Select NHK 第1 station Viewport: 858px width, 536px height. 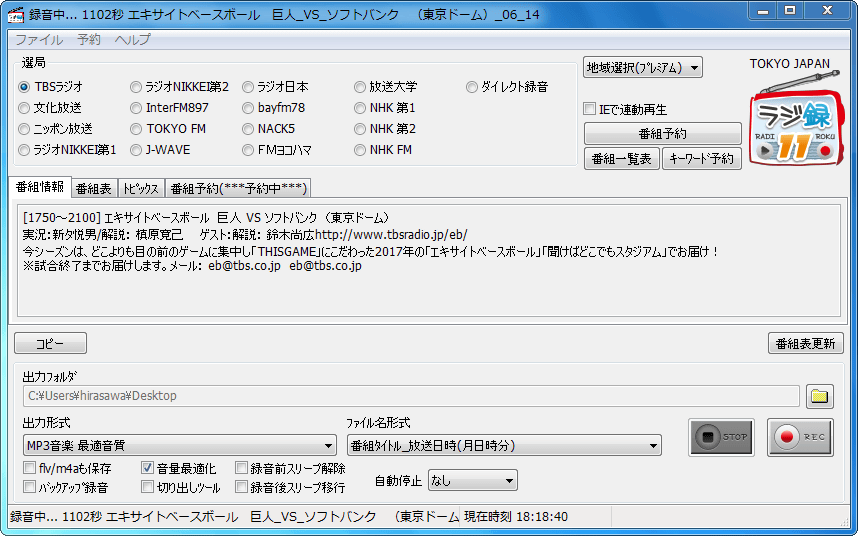385,108
